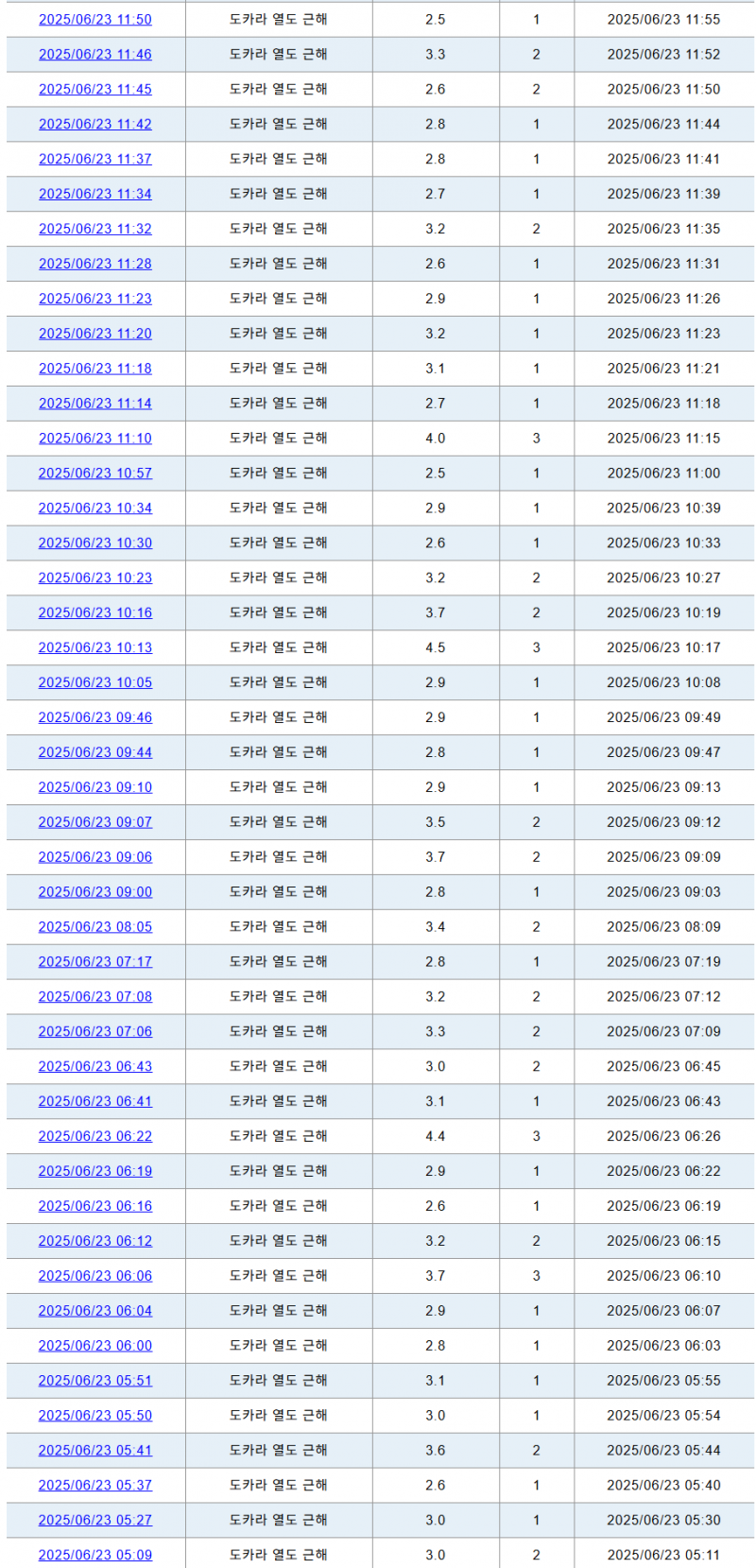The image size is (756, 1568).
Task: Select the announcement time 2025/06/23 07:19
Action: tap(663, 963)
